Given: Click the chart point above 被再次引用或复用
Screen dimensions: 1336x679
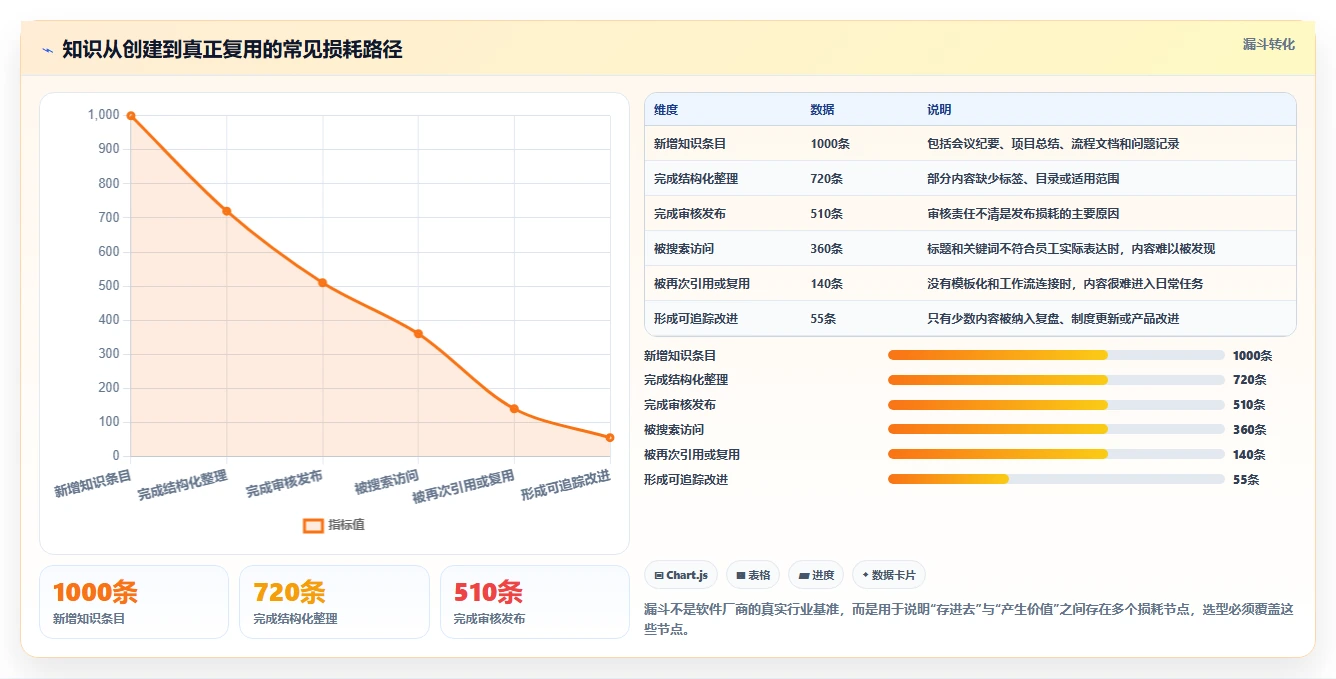Looking at the screenshot, I should [x=514, y=408].
